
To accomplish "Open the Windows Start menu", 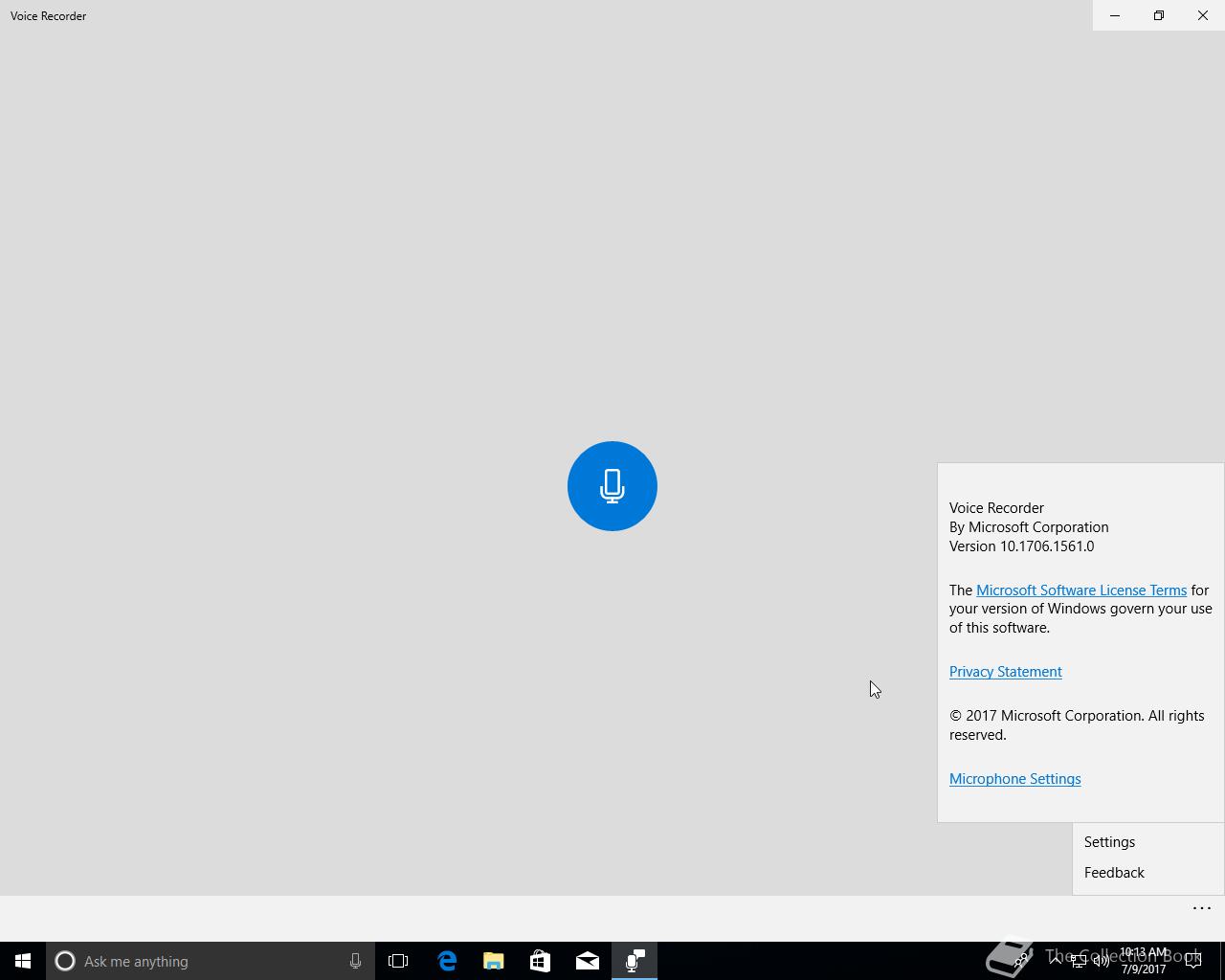I will (x=23, y=961).
